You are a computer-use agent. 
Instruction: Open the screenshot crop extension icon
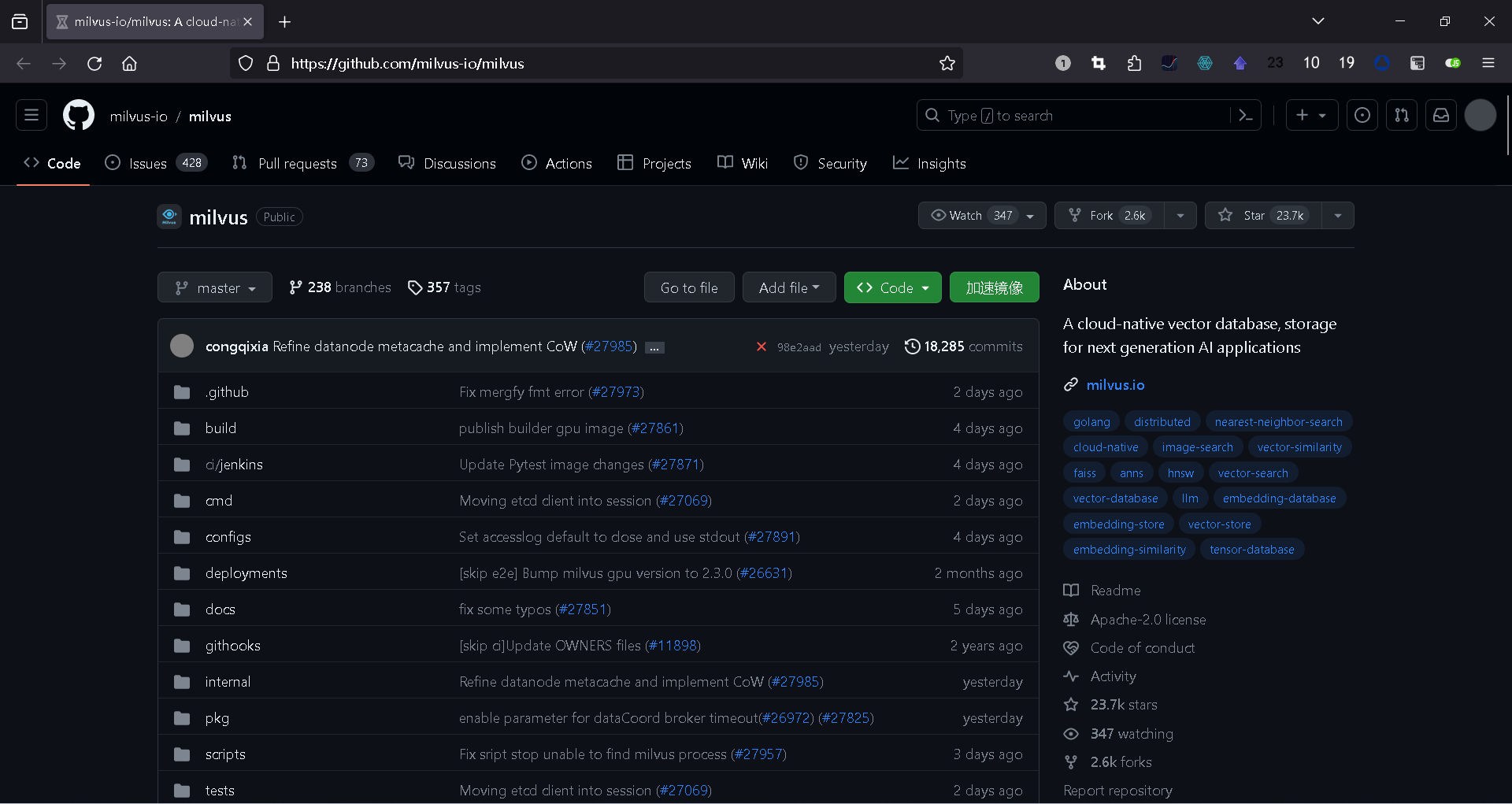[x=1099, y=63]
